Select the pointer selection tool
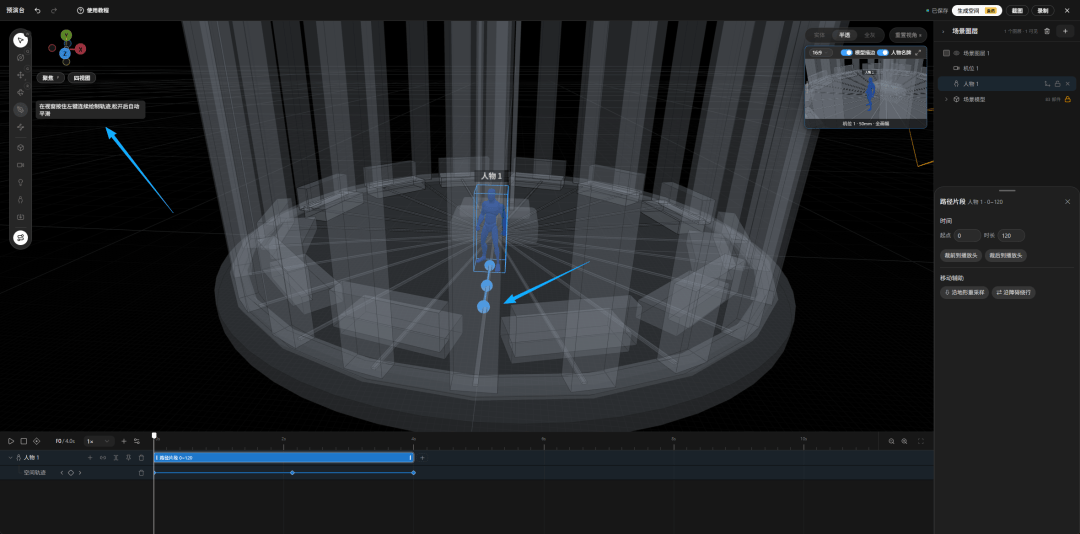 pos(21,40)
